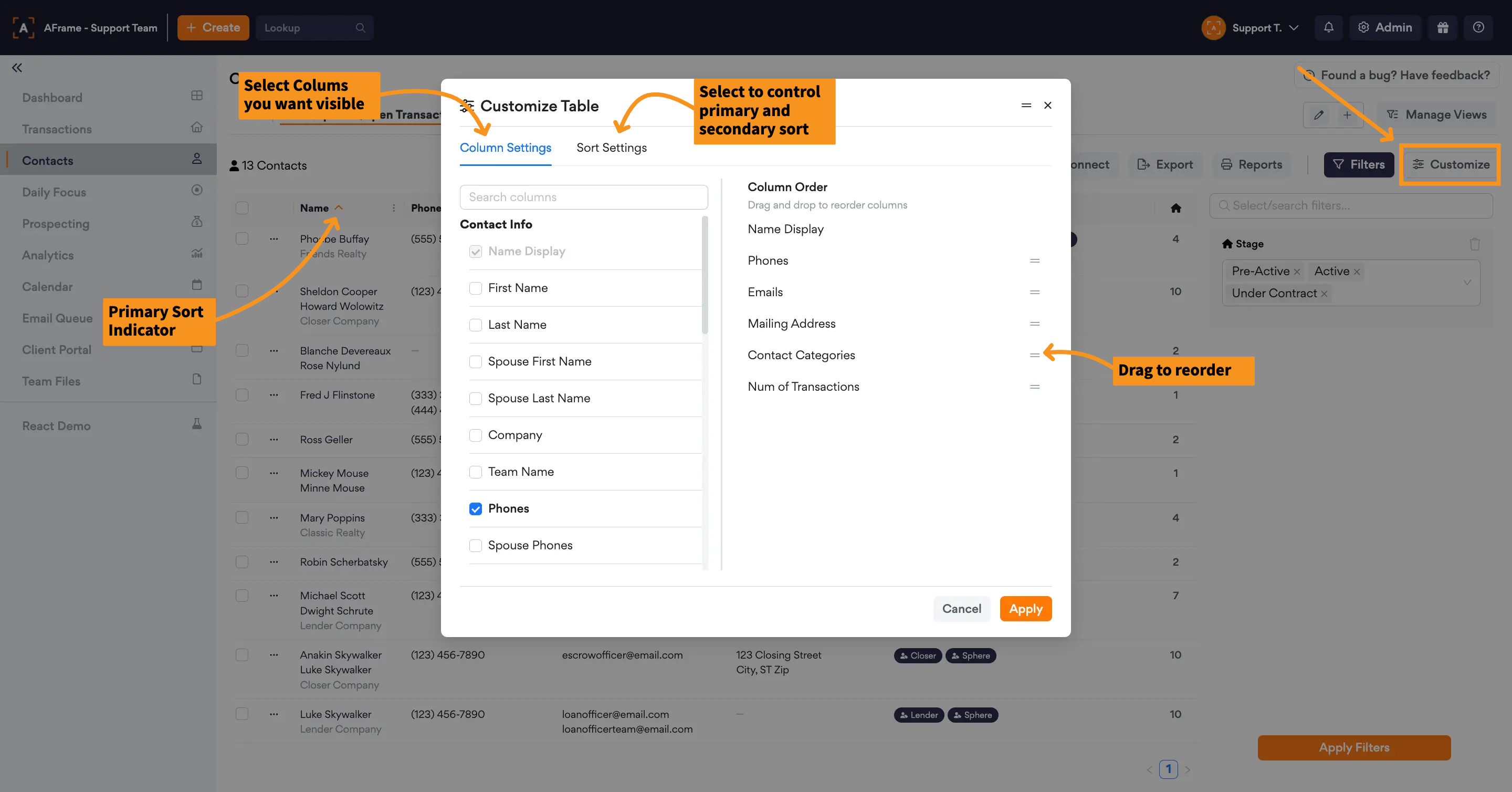Open Transactions in the sidebar
This screenshot has width=1512, height=792.
[x=57, y=129]
